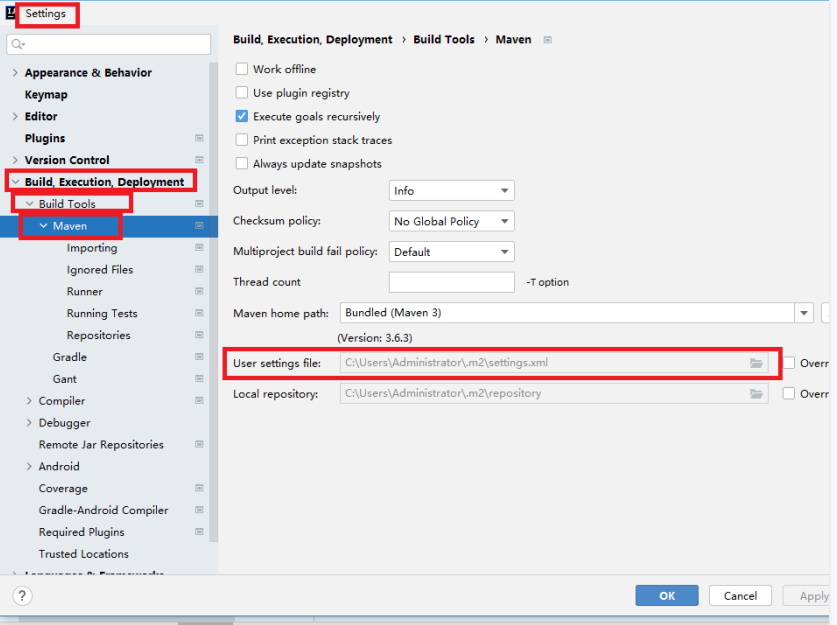Click folder browse icon for Local repository
This screenshot has height=625, width=837.
(x=756, y=394)
